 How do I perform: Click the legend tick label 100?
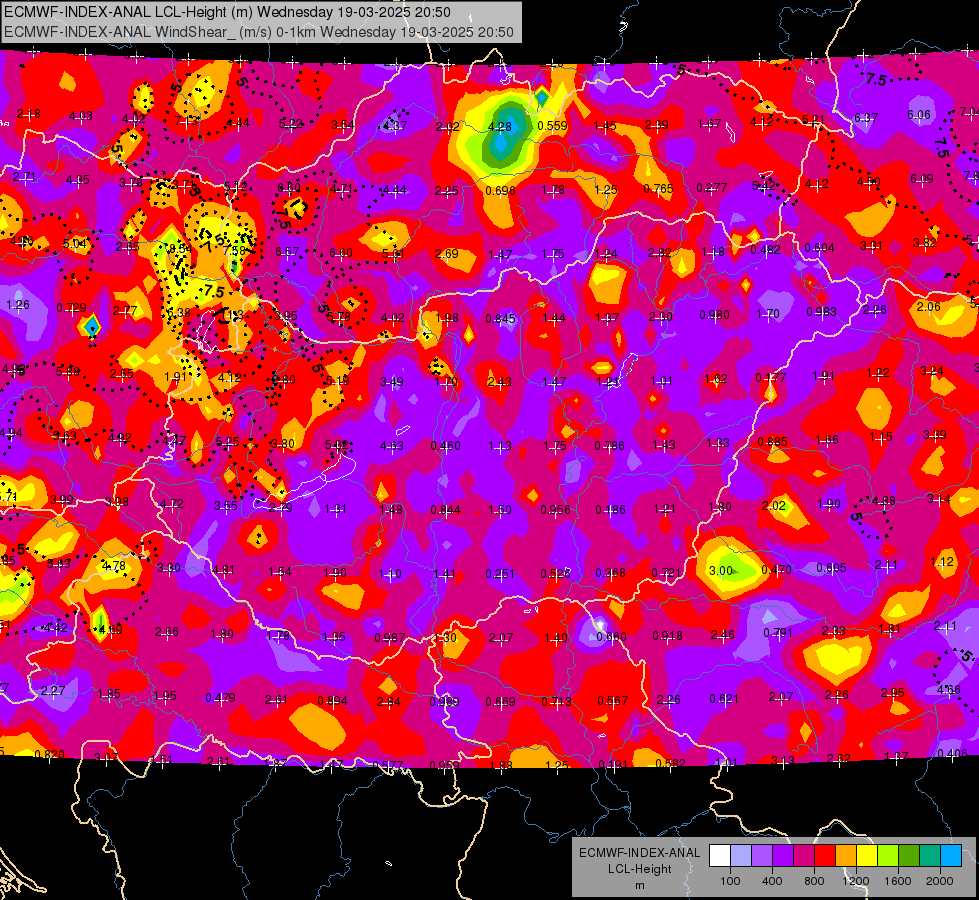(x=730, y=881)
